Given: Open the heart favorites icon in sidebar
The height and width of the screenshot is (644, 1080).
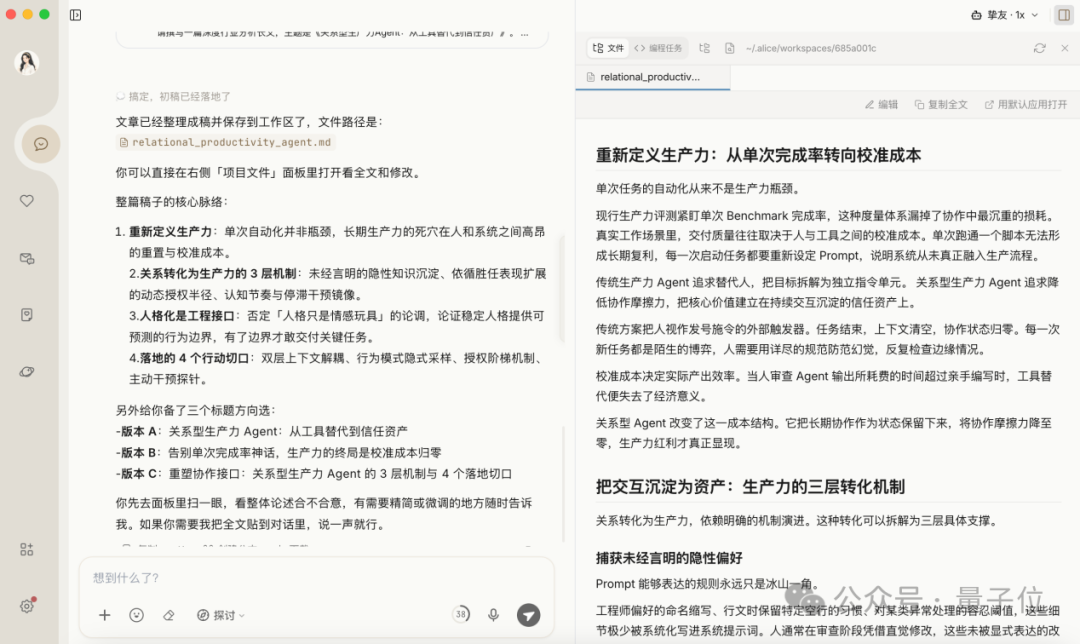Looking at the screenshot, I should point(27,201).
